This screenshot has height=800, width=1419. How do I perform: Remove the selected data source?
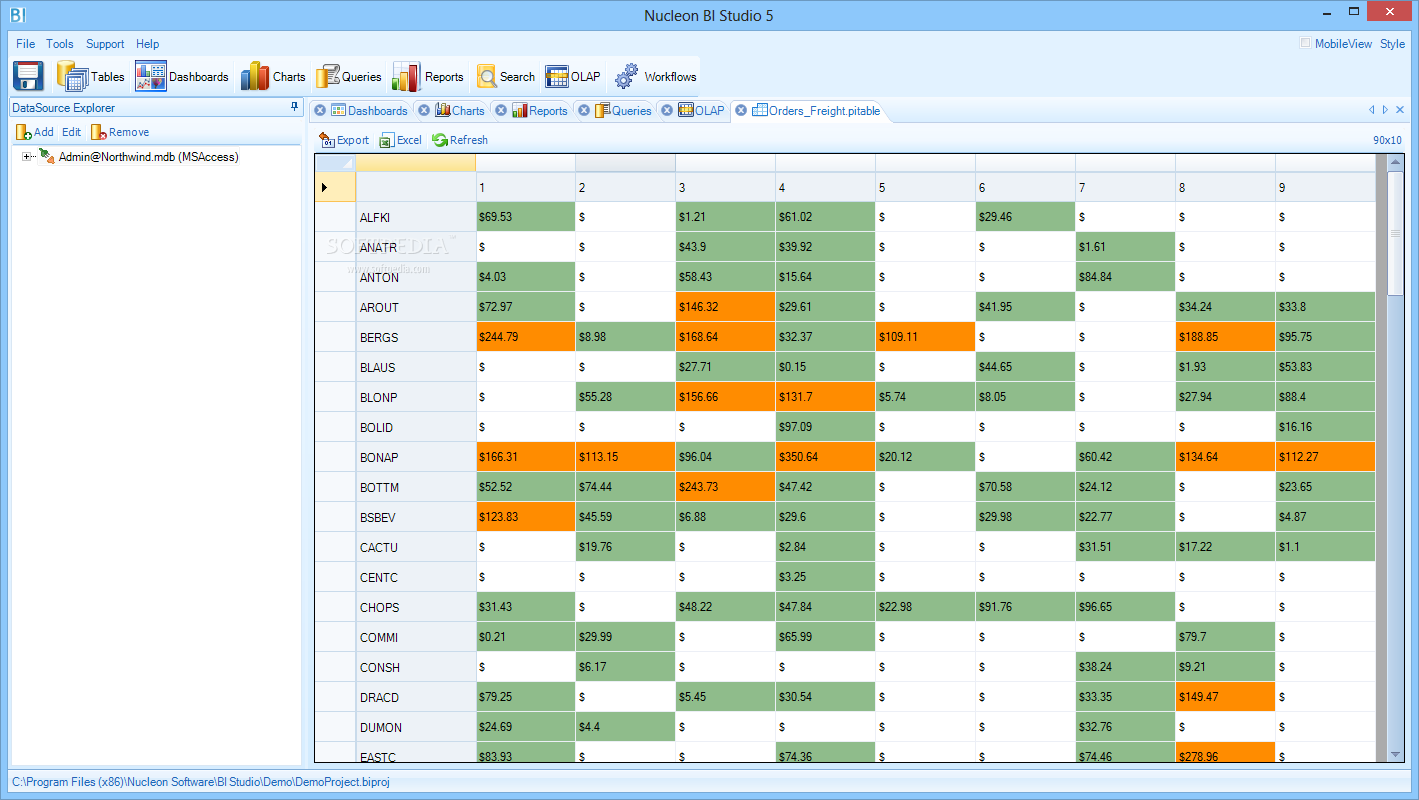[x=120, y=132]
